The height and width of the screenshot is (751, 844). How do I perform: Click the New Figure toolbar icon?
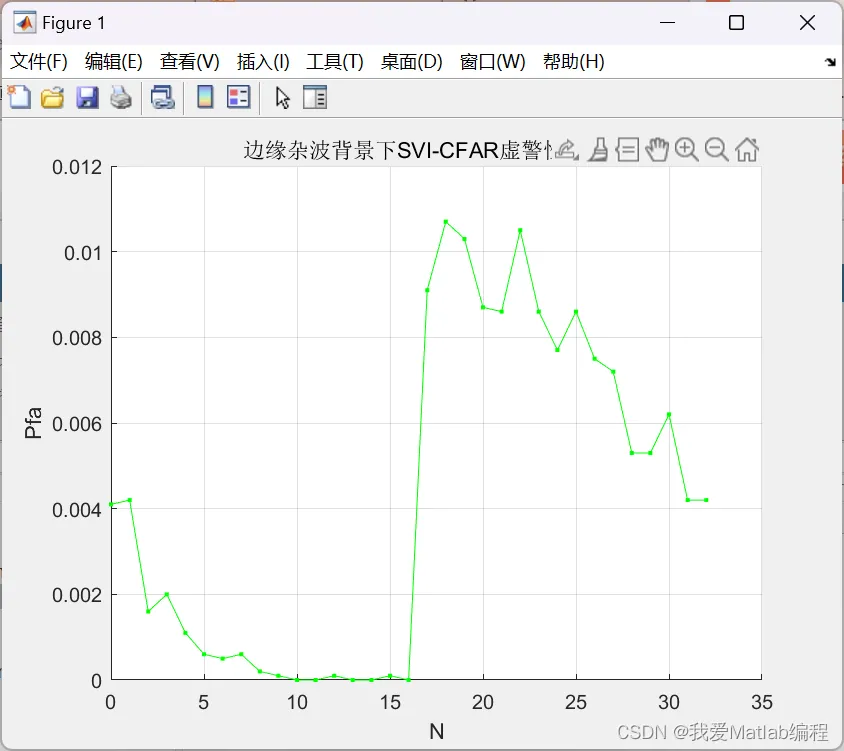tap(19, 97)
